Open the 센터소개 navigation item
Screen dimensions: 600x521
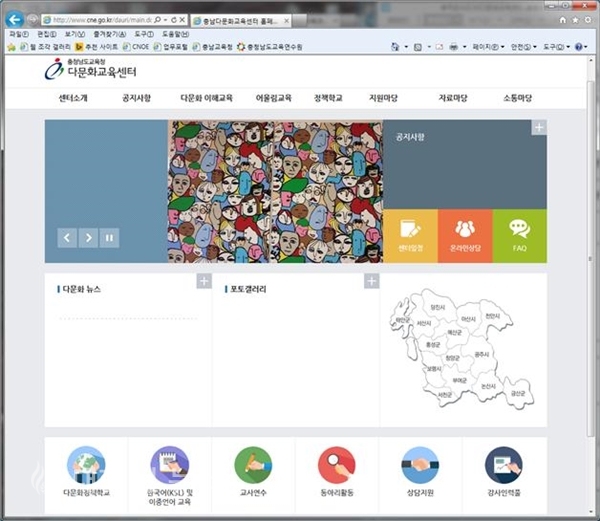(x=73, y=98)
